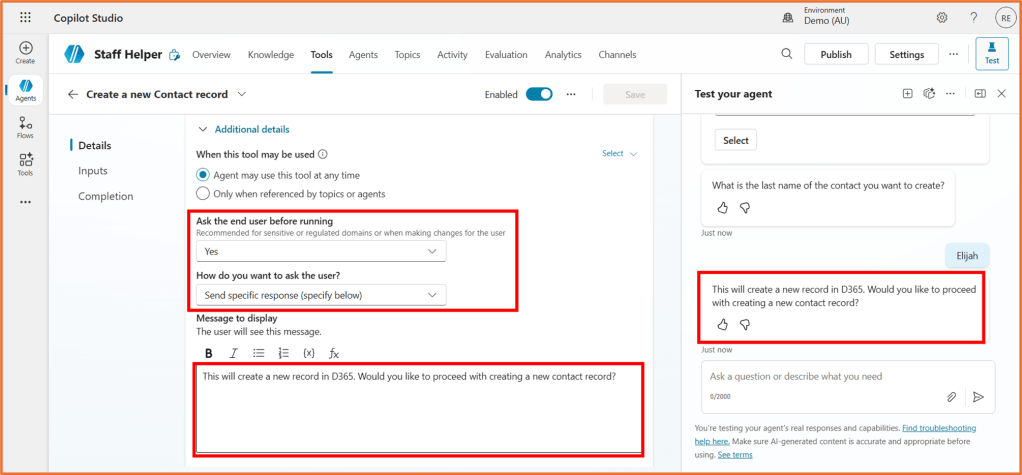Click the Message to display text box

[418, 410]
